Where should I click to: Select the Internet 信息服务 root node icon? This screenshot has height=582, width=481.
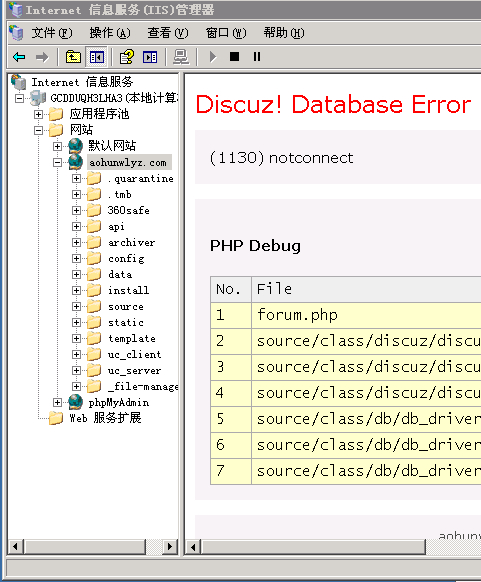[x=19, y=82]
